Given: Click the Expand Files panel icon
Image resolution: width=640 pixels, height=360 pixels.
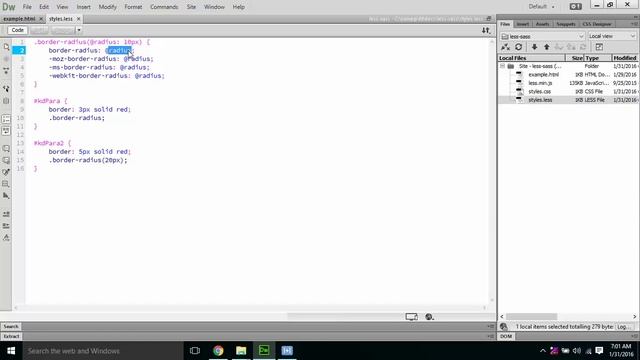Looking at the screenshot, I should point(599,47).
